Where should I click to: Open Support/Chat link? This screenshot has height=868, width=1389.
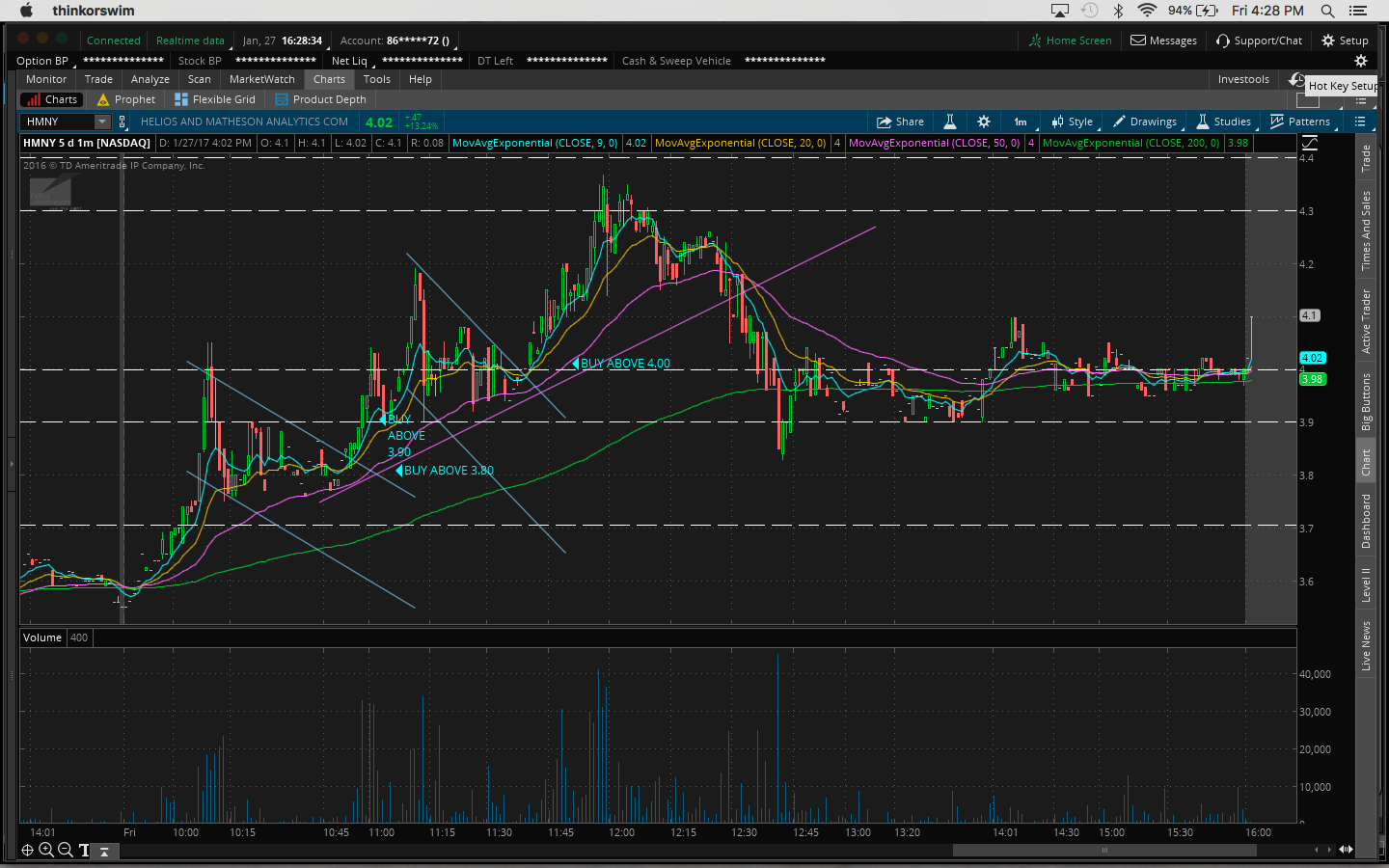(1259, 41)
